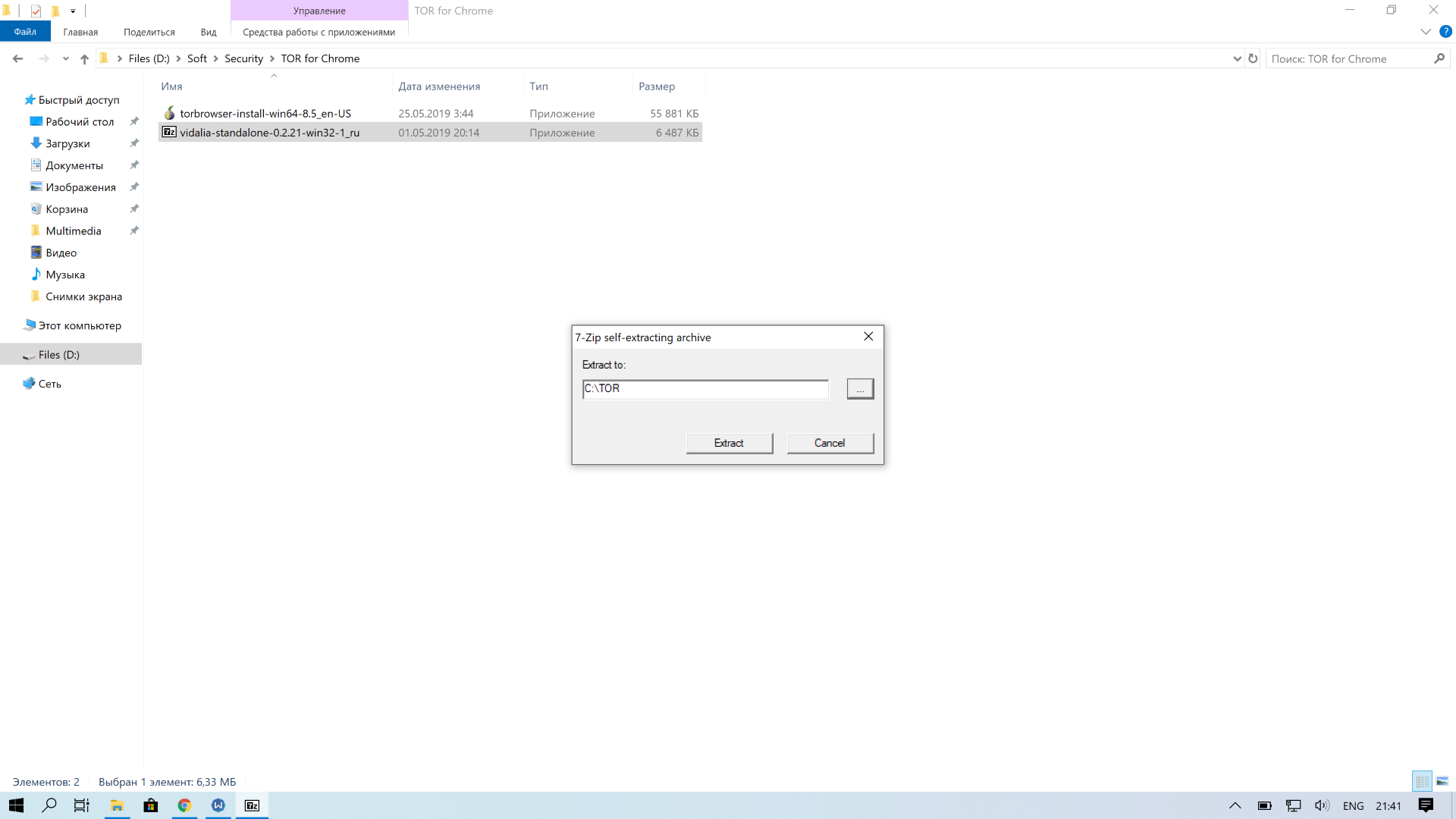Image resolution: width=1456 pixels, height=819 pixels.
Task: Open Корзина in sidebar
Action: click(x=67, y=209)
